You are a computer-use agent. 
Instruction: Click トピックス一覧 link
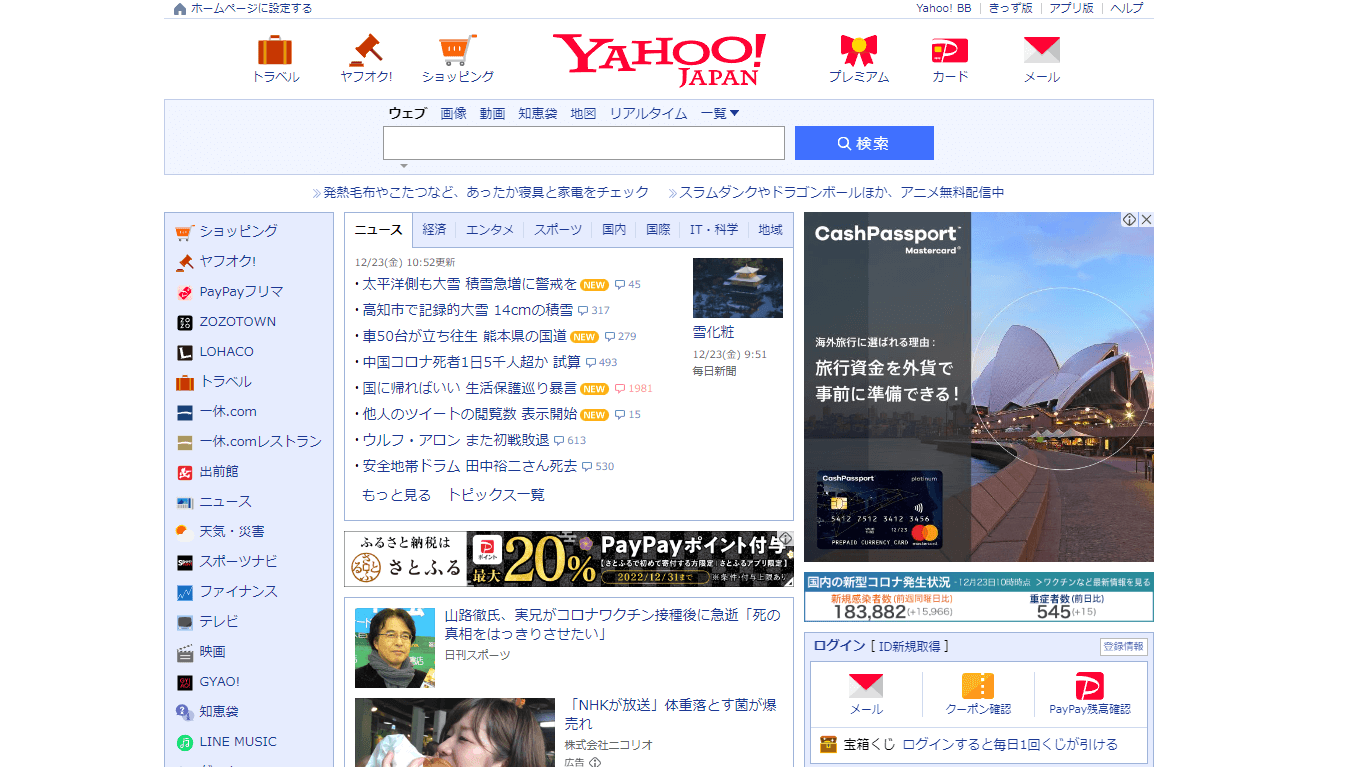click(x=496, y=495)
